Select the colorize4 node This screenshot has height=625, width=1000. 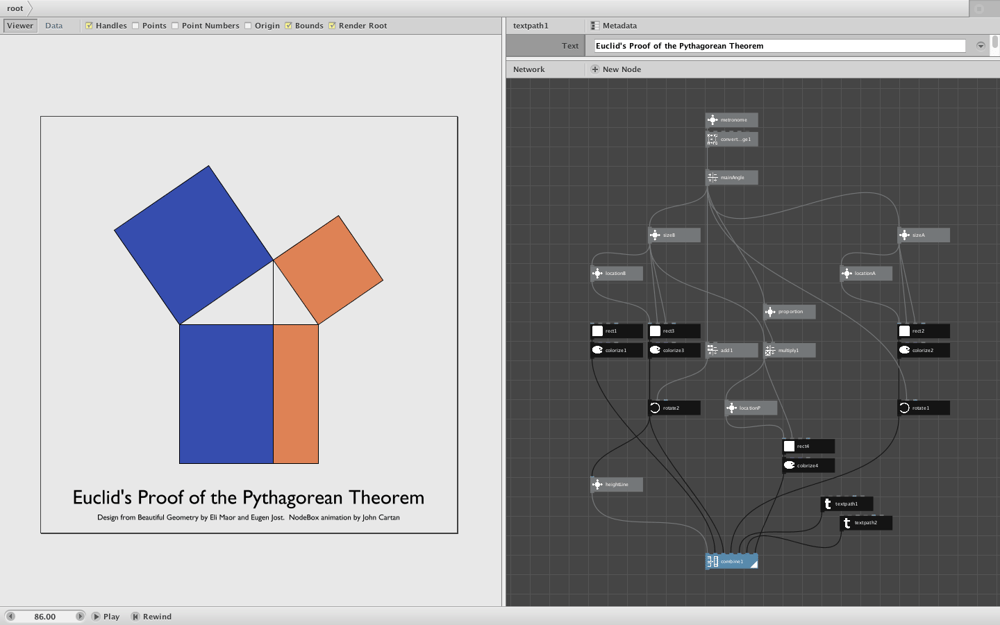click(x=808, y=466)
